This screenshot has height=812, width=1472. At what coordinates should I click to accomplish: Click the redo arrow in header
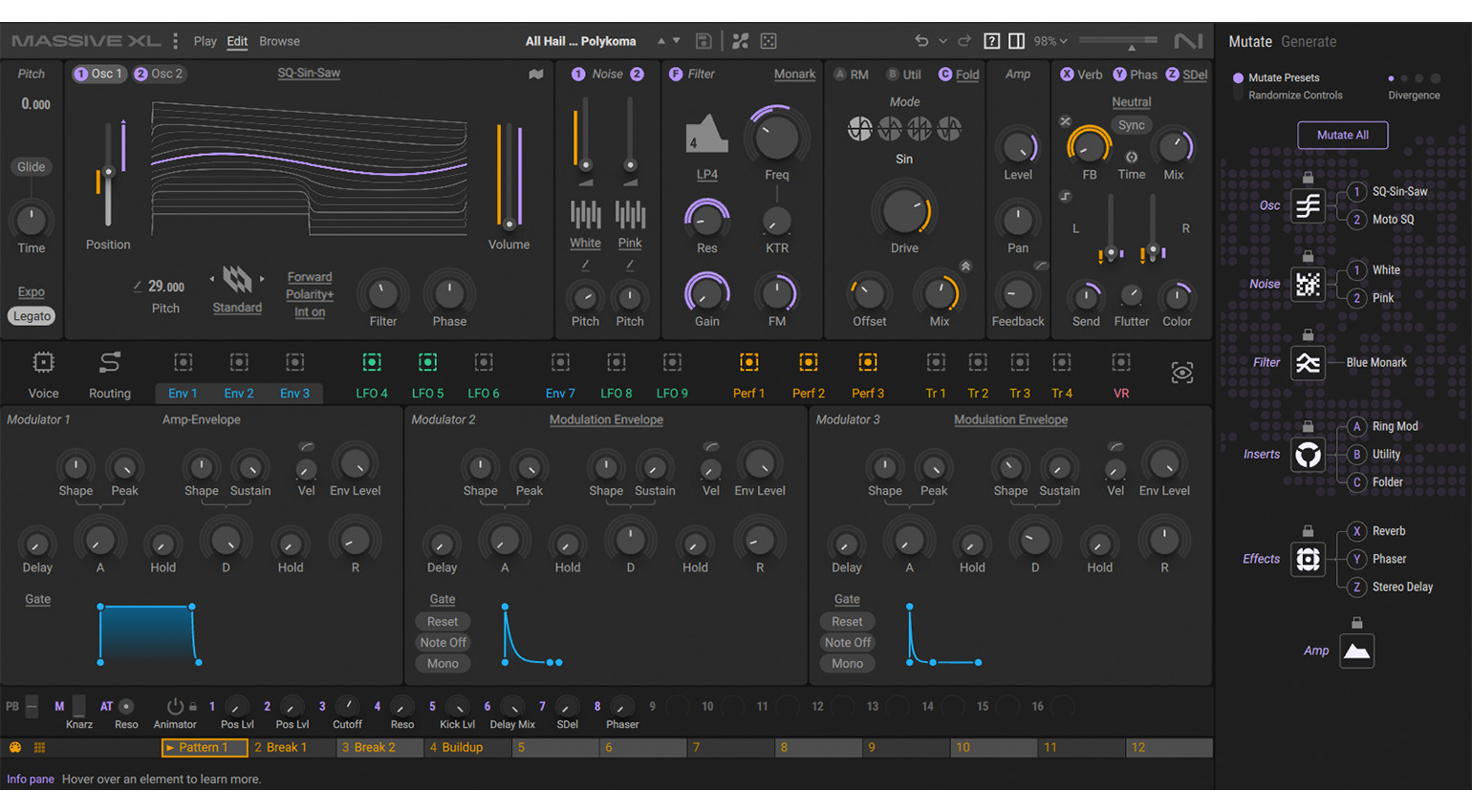964,41
